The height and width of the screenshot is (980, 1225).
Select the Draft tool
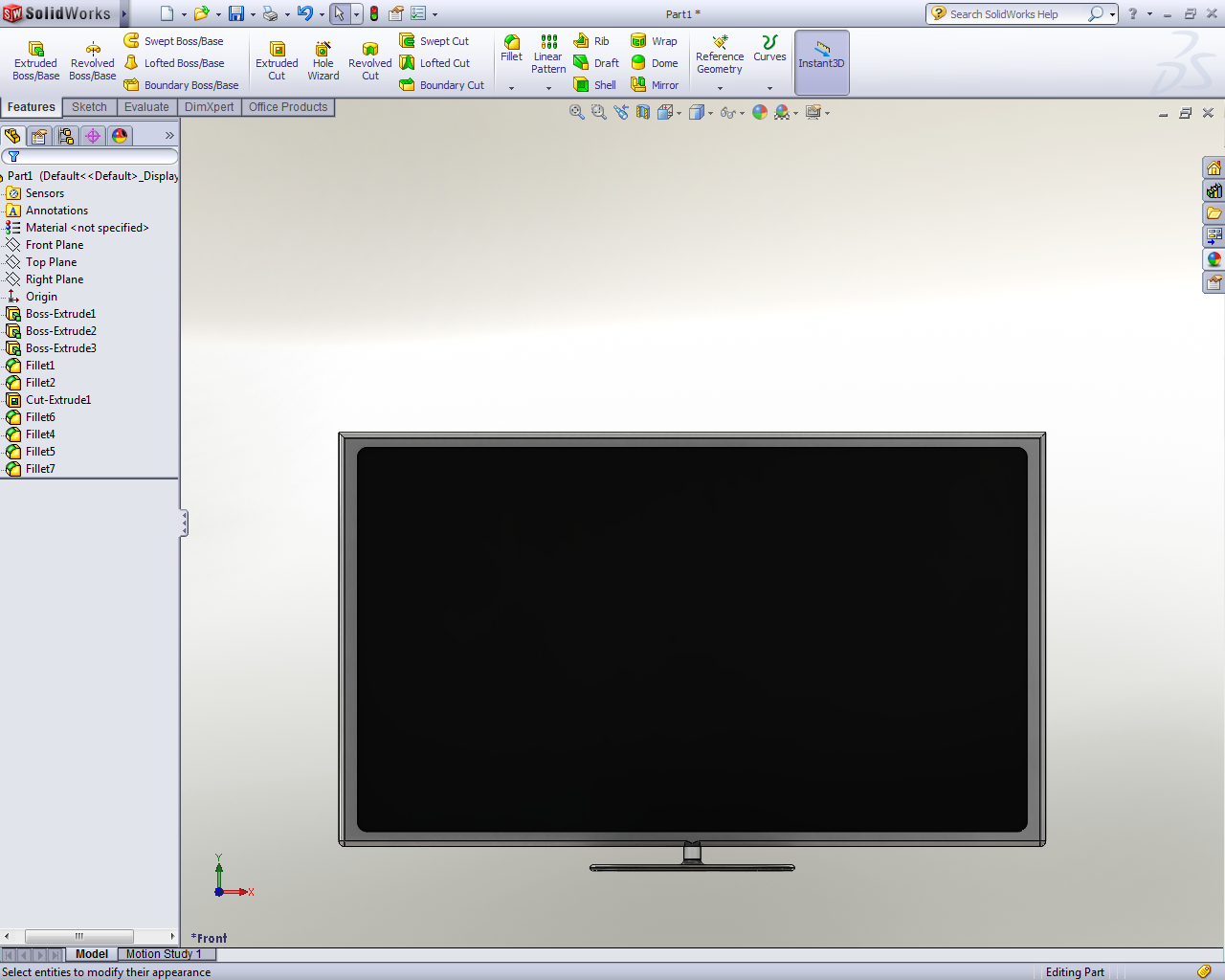[x=596, y=63]
